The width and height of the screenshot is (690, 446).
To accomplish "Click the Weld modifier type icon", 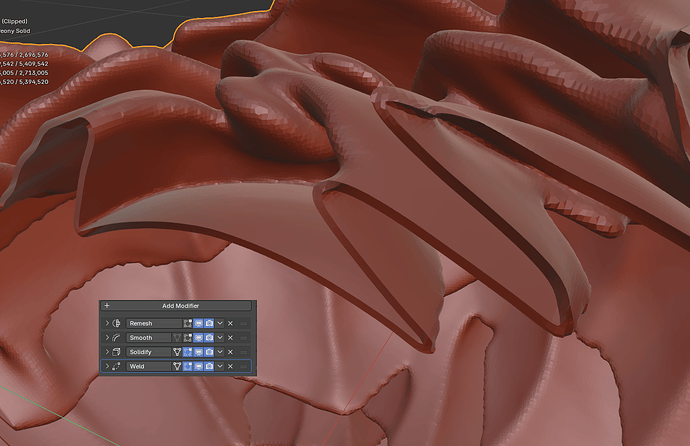I will 116,366.
